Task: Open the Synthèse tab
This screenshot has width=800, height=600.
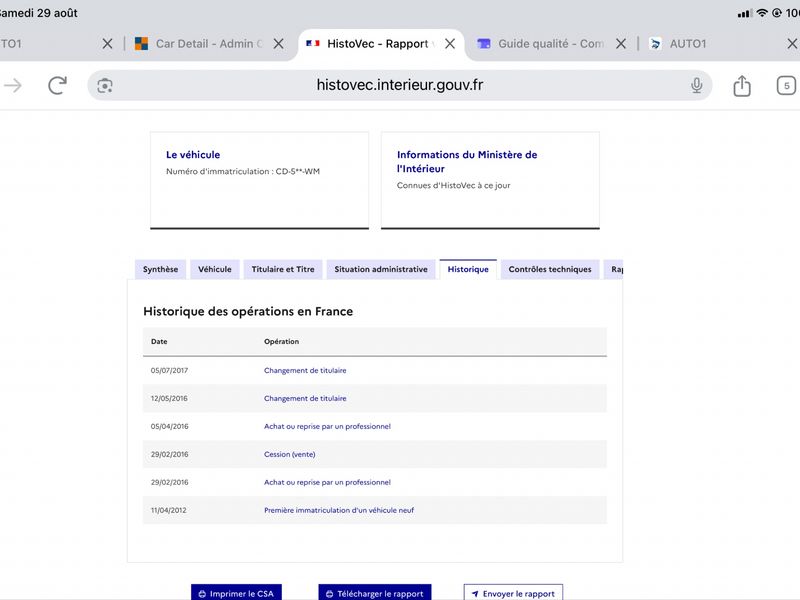Action: coord(160,269)
